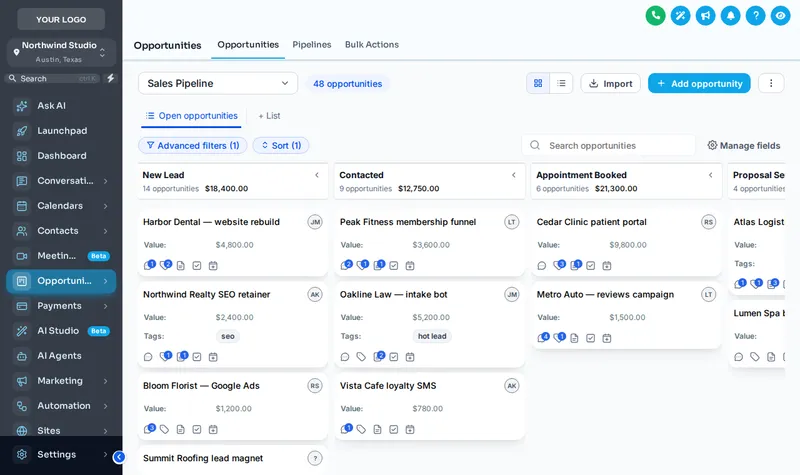Viewport: 800px width, 475px height.
Task: Click the green phone dialer icon
Action: [656, 16]
